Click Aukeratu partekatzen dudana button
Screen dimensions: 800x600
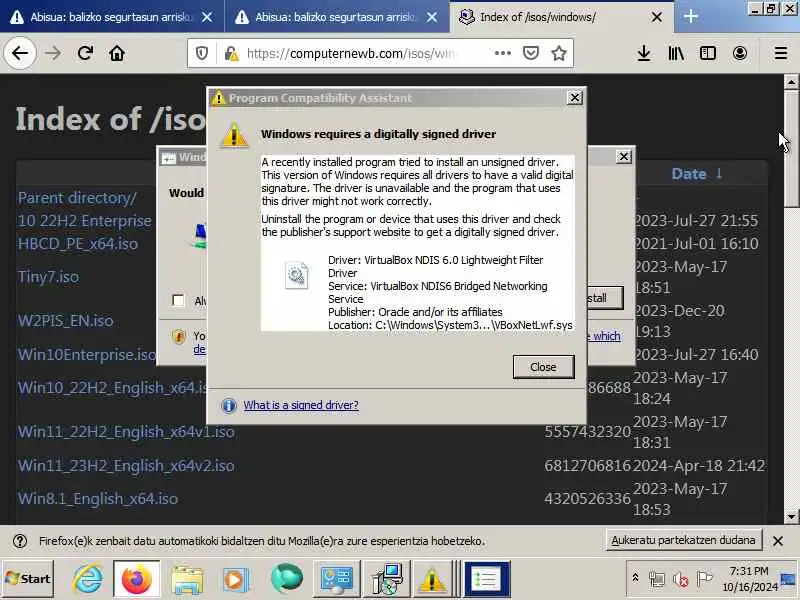[x=684, y=540]
